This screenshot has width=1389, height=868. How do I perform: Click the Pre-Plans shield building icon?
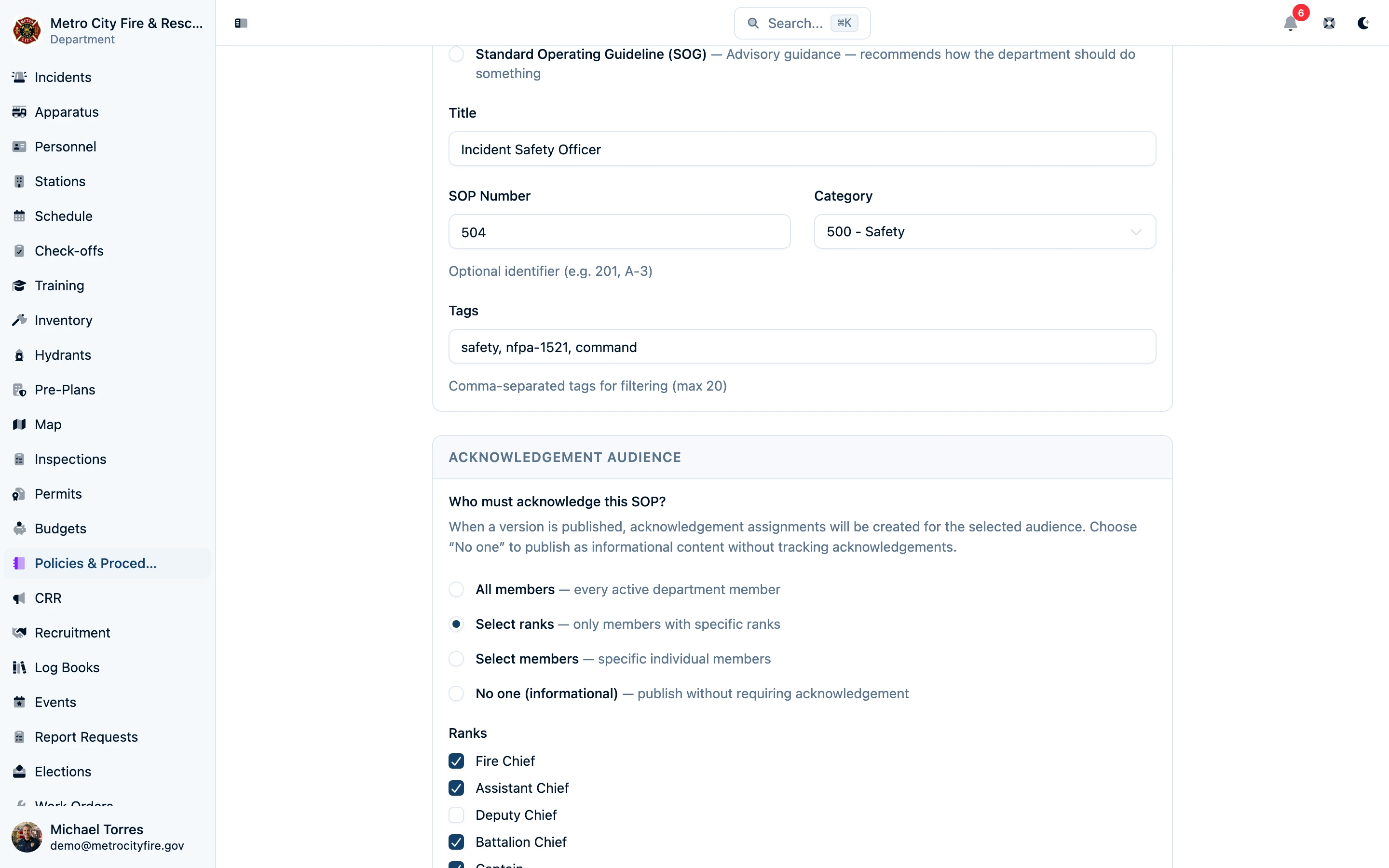[19, 390]
